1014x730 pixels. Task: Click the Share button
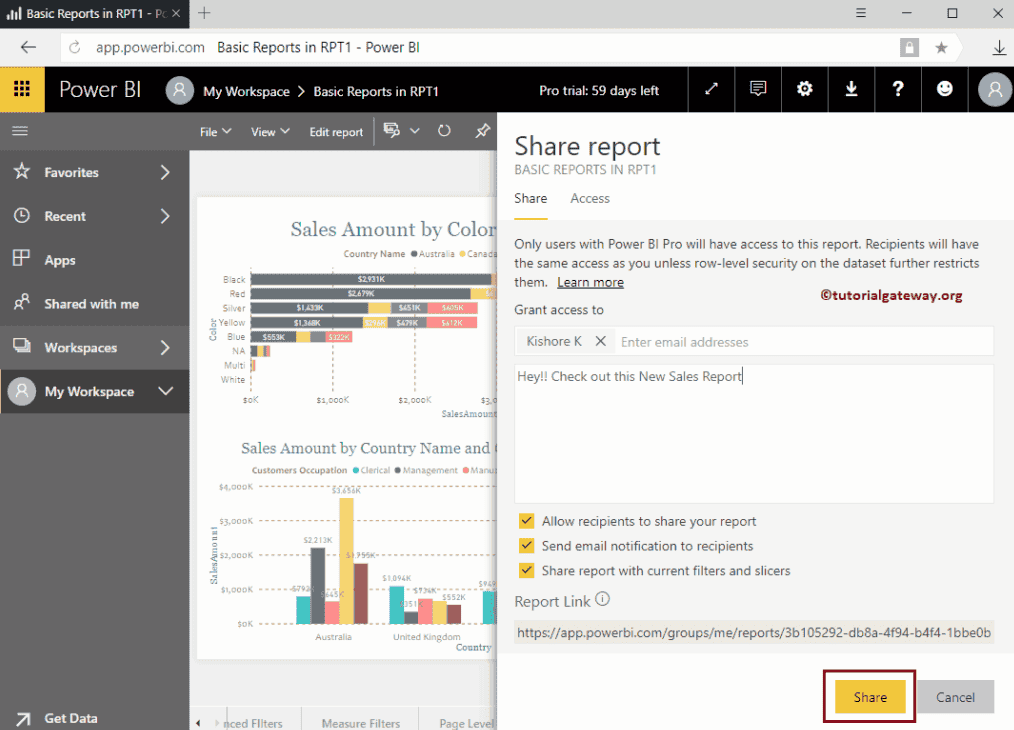869,696
